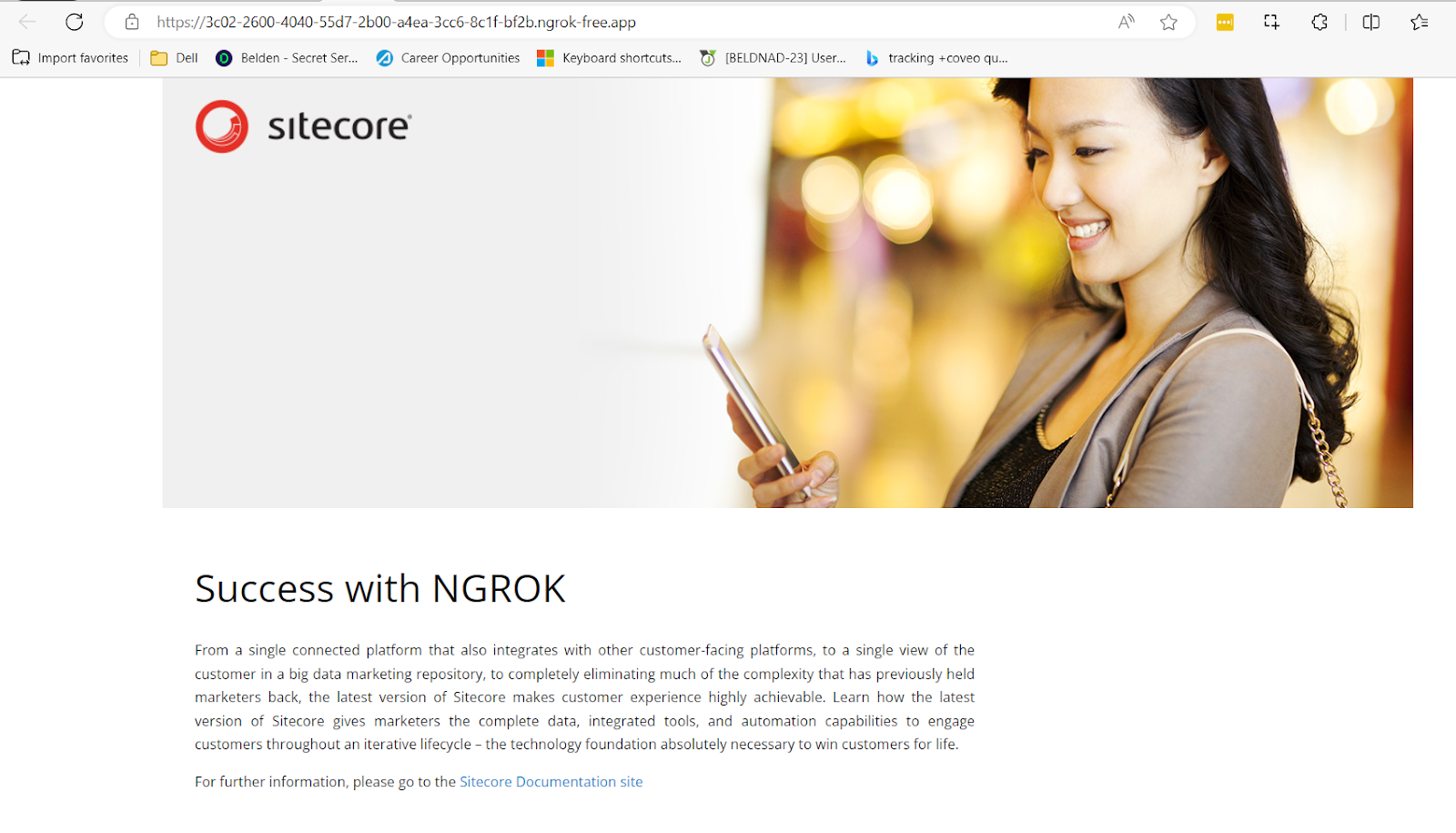Viewport: 1456px width, 833px height.
Task: Click the ngrok URL in address bar
Action: pyautogui.click(x=396, y=22)
